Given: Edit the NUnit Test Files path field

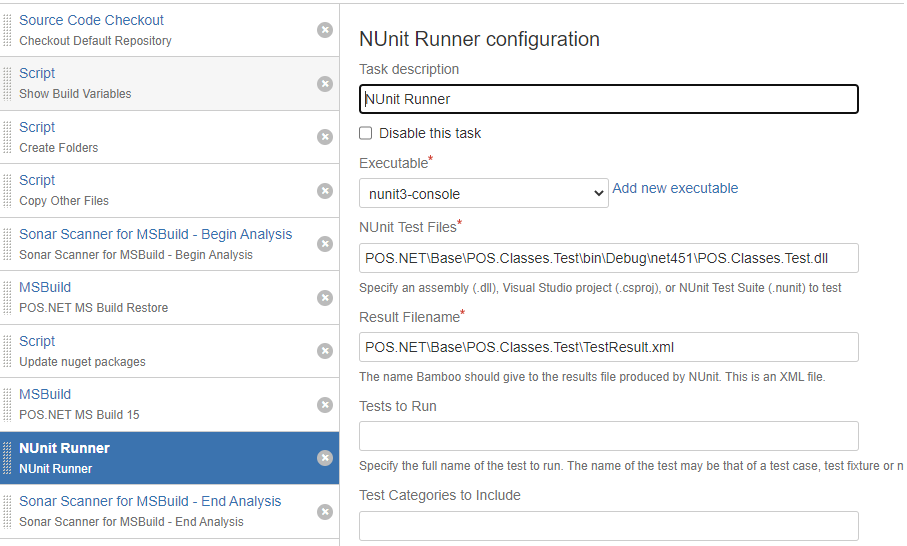Looking at the screenshot, I should point(609,258).
